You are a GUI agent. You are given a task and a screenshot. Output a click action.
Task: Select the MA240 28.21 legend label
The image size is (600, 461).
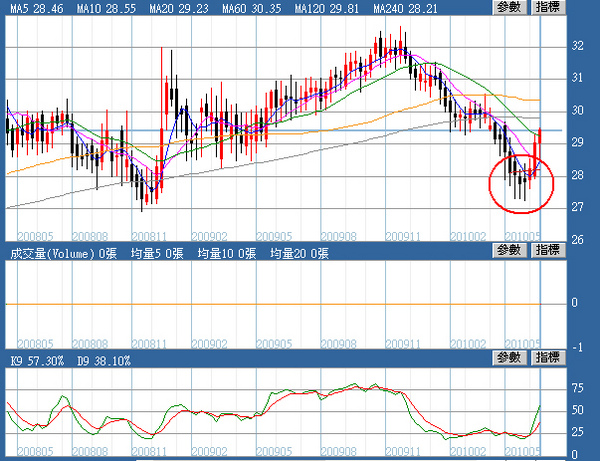pos(405,9)
